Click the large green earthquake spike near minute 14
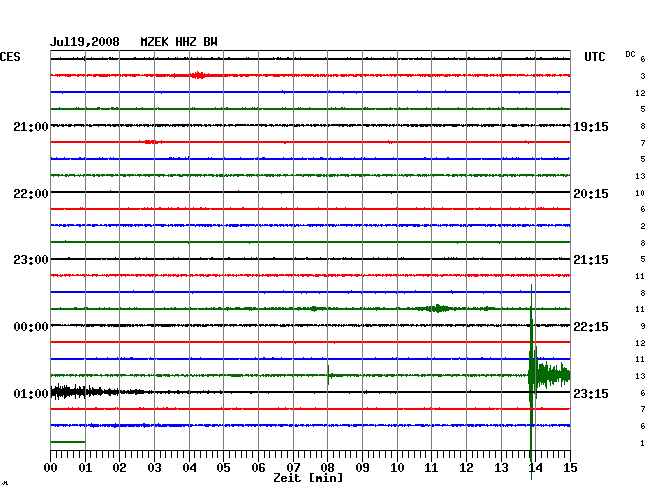 [533, 375]
